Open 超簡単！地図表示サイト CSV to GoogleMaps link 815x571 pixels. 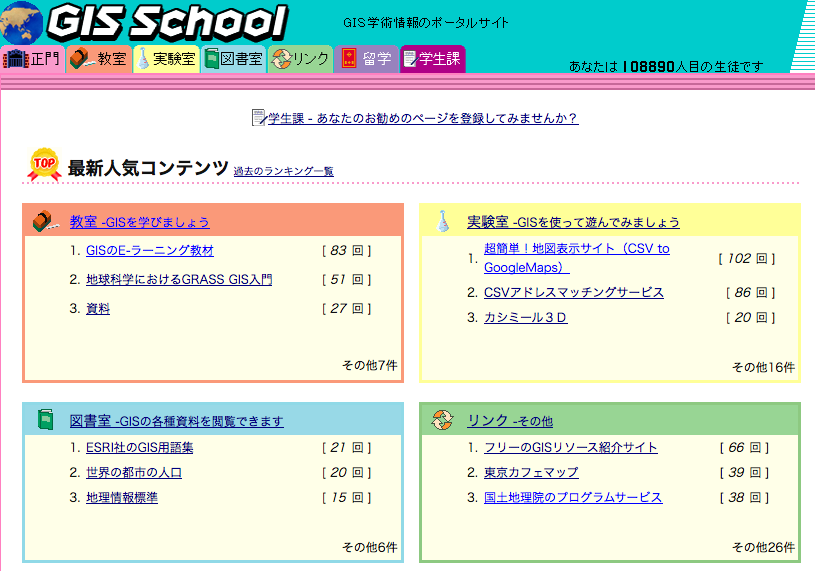tap(576, 258)
